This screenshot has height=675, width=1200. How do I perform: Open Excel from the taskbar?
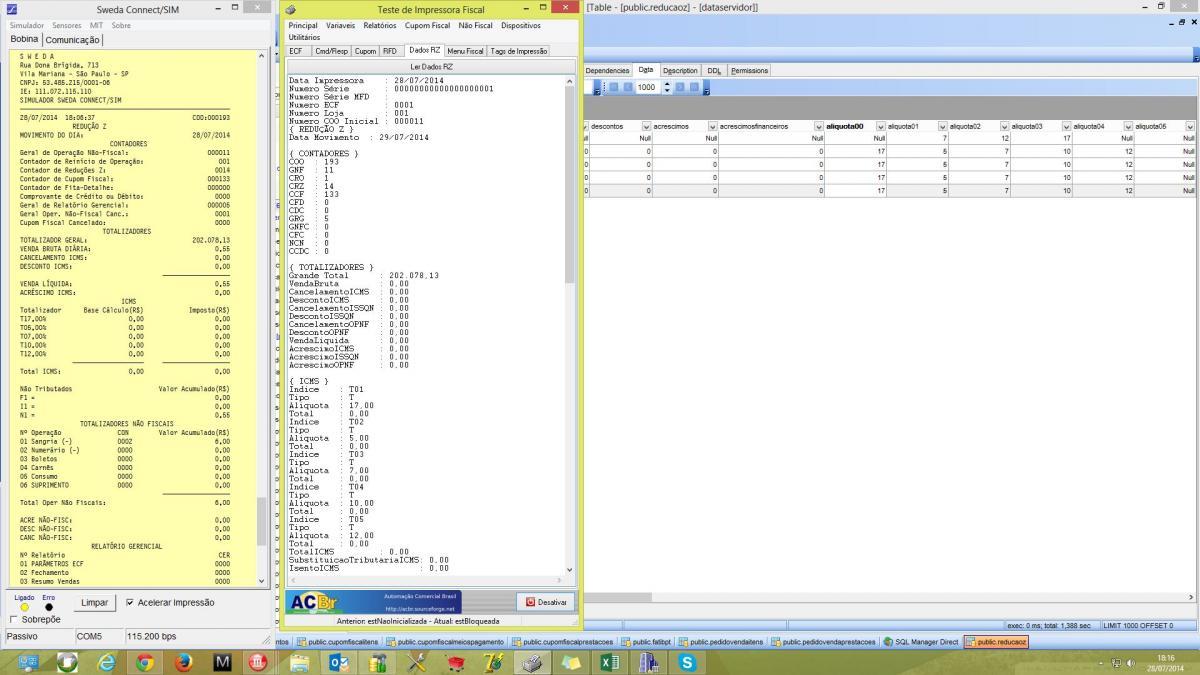coord(610,661)
